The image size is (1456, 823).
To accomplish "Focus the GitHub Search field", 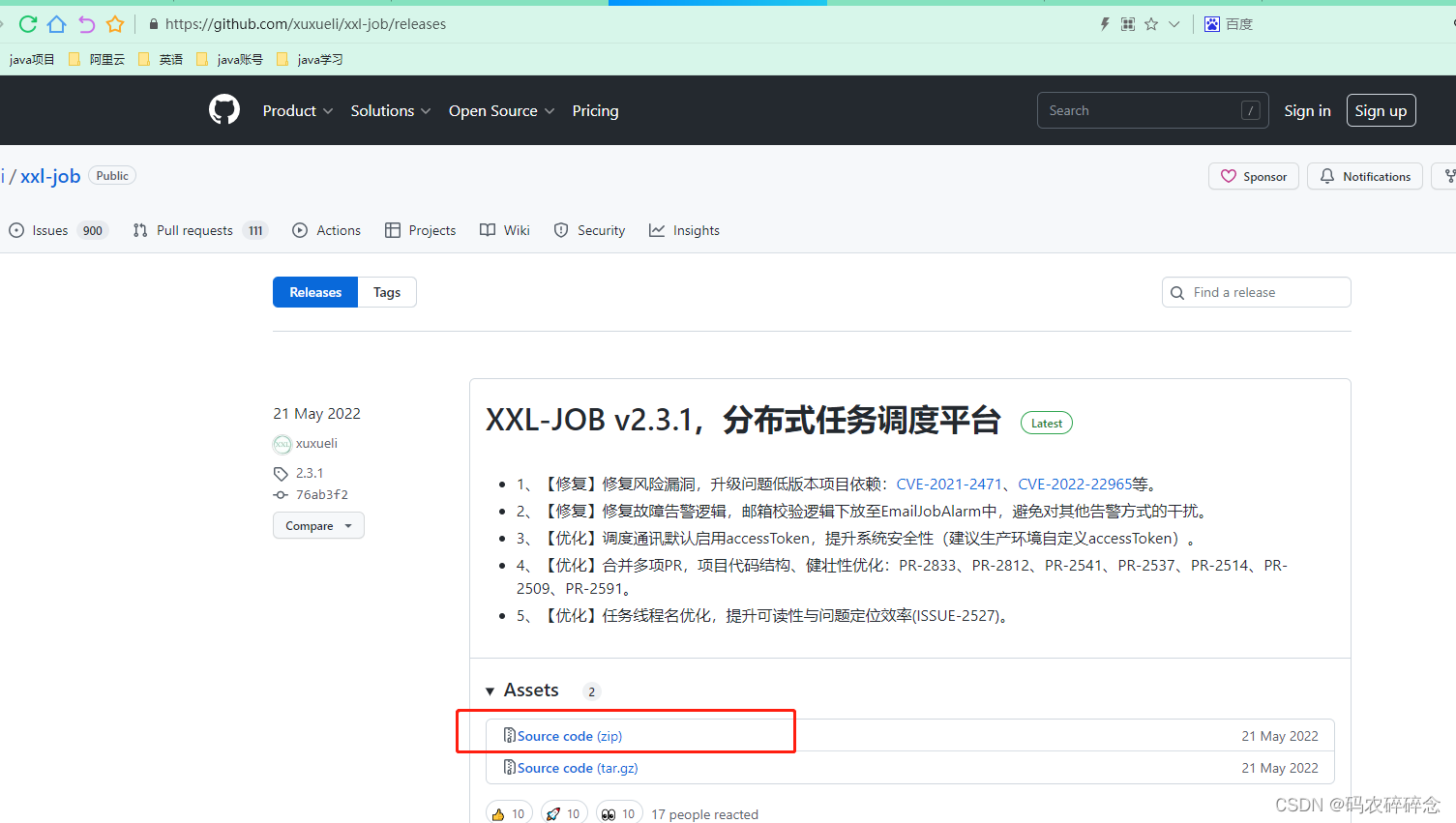I will click(1152, 110).
